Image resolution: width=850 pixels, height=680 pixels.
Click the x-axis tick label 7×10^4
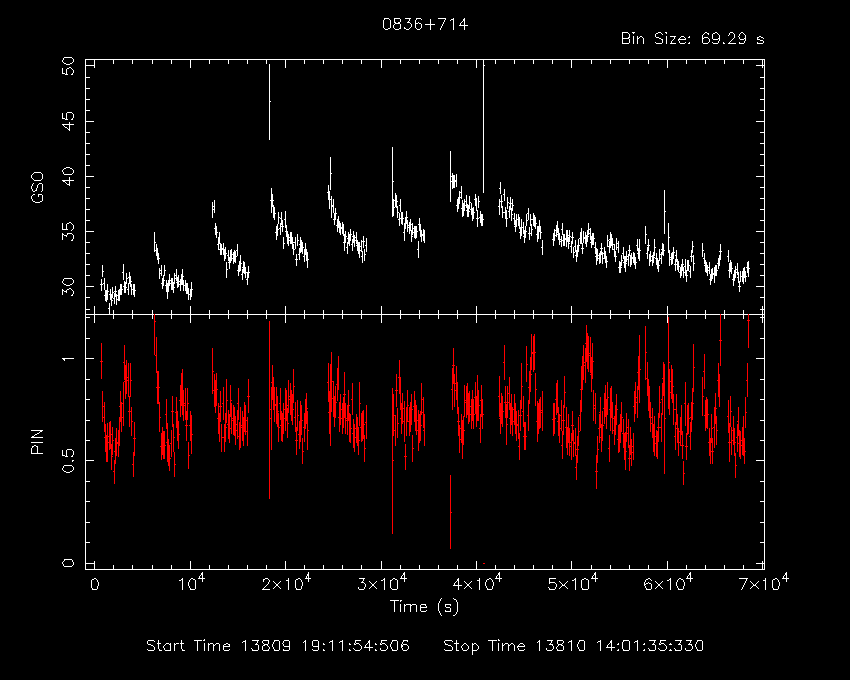763,583
